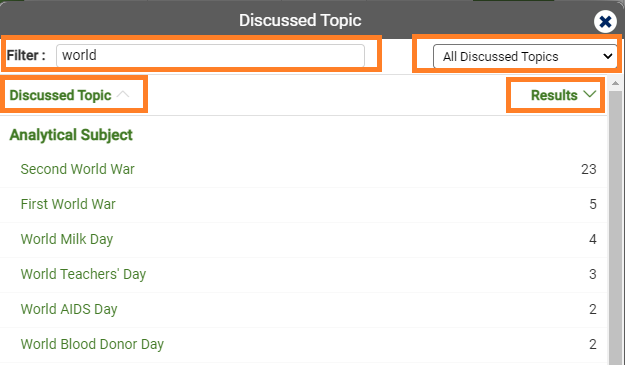Viewport: 625px width, 365px height.
Task: Sort by Results column header
Action: 554,95
